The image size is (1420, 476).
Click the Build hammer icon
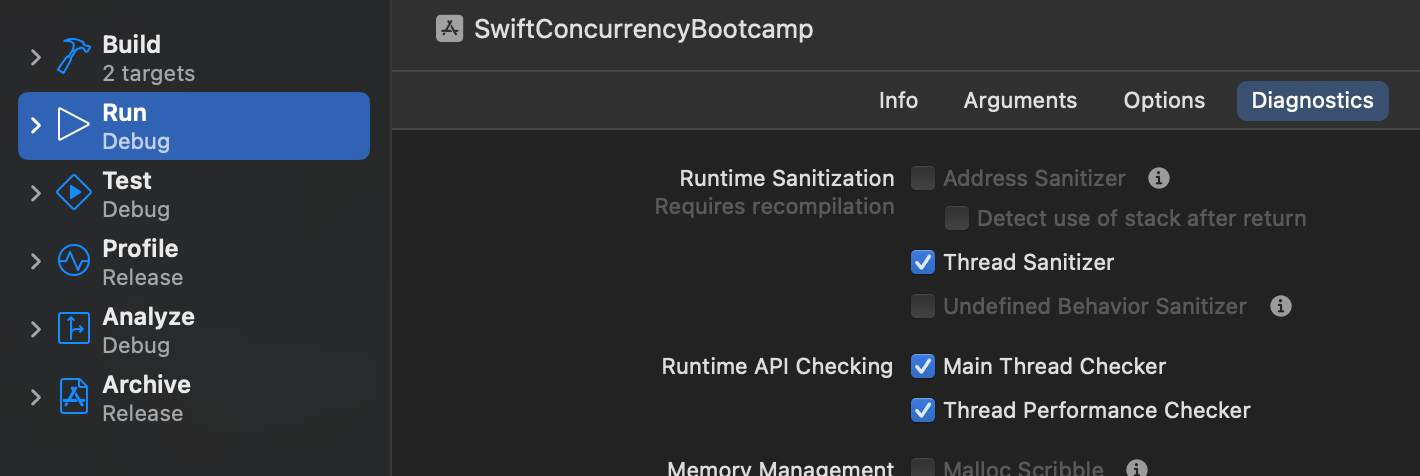coord(74,57)
